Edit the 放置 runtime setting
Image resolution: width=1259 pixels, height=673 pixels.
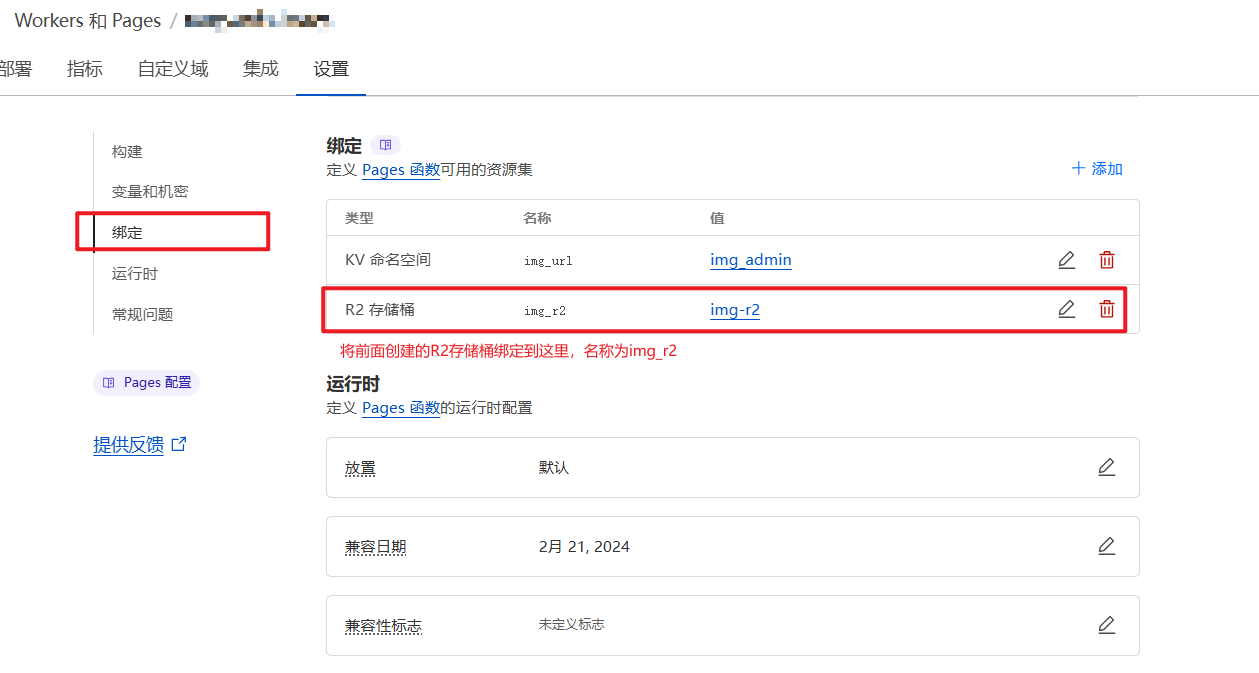[1106, 467]
